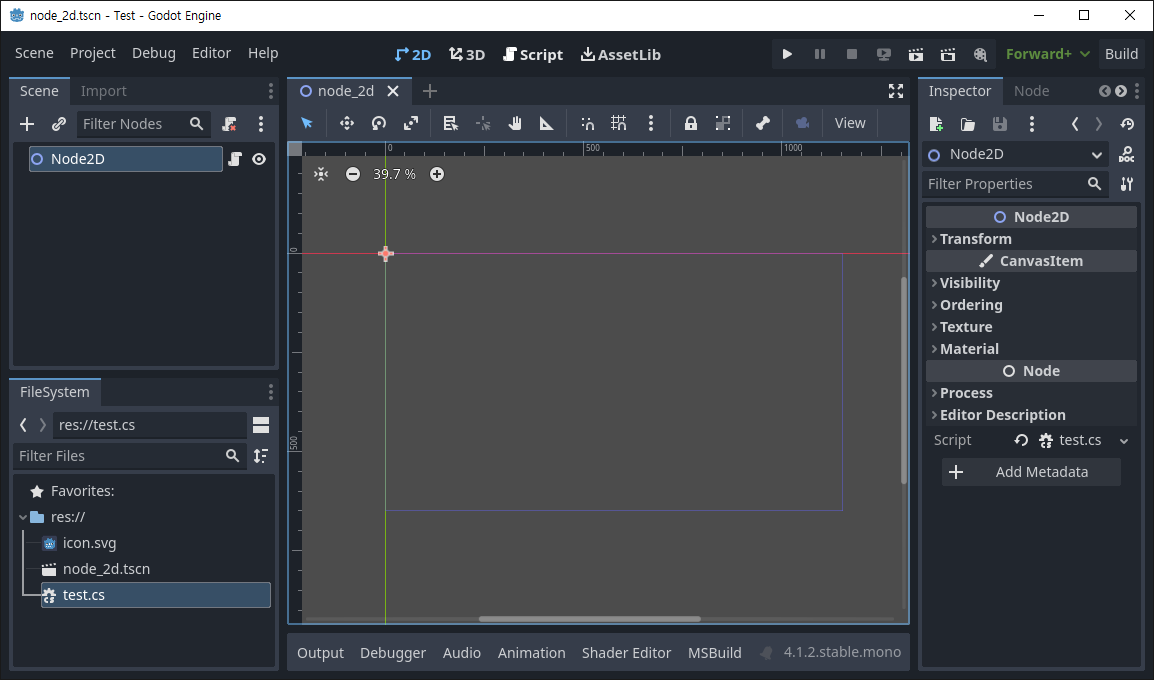
Task: Close the node_2d scene tab
Action: pyautogui.click(x=393, y=91)
